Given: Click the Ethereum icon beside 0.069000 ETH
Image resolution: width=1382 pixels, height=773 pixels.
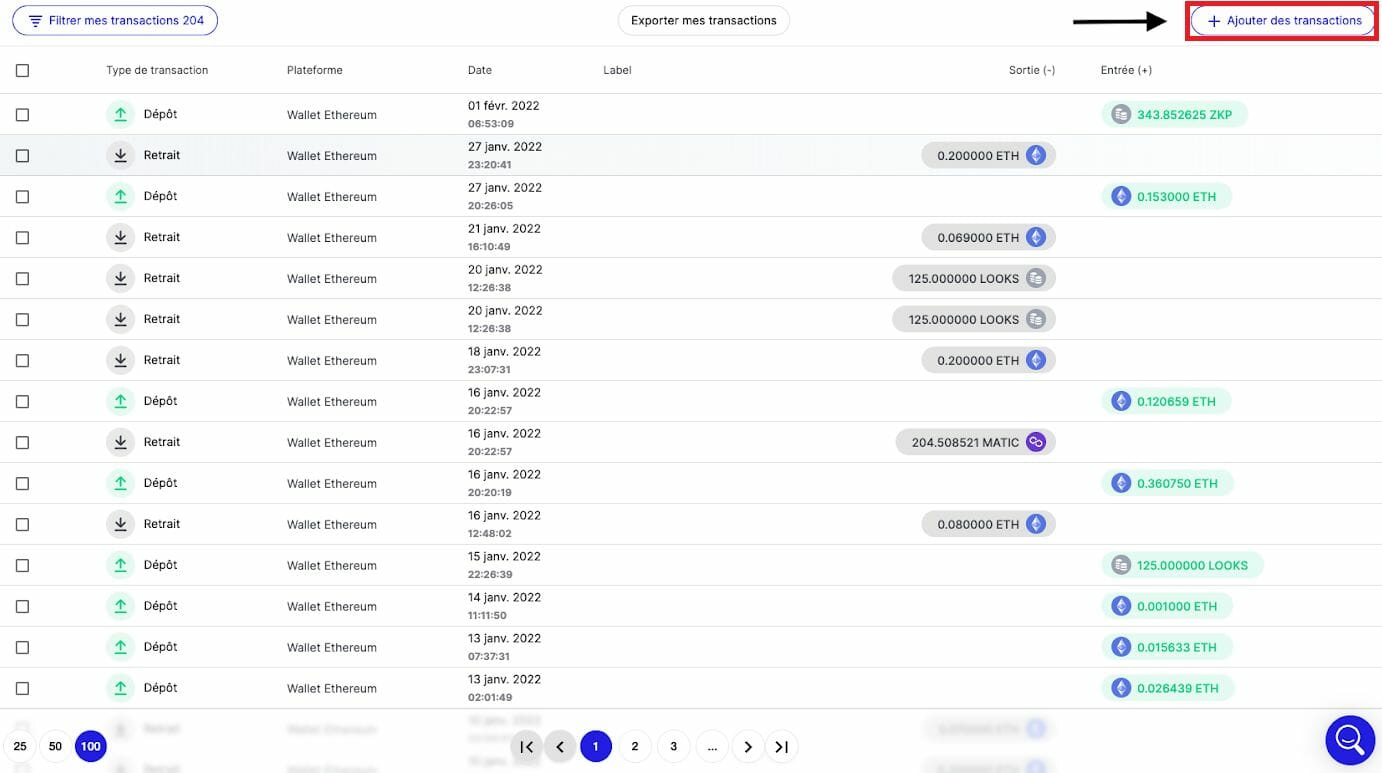Looking at the screenshot, I should click(1036, 238).
